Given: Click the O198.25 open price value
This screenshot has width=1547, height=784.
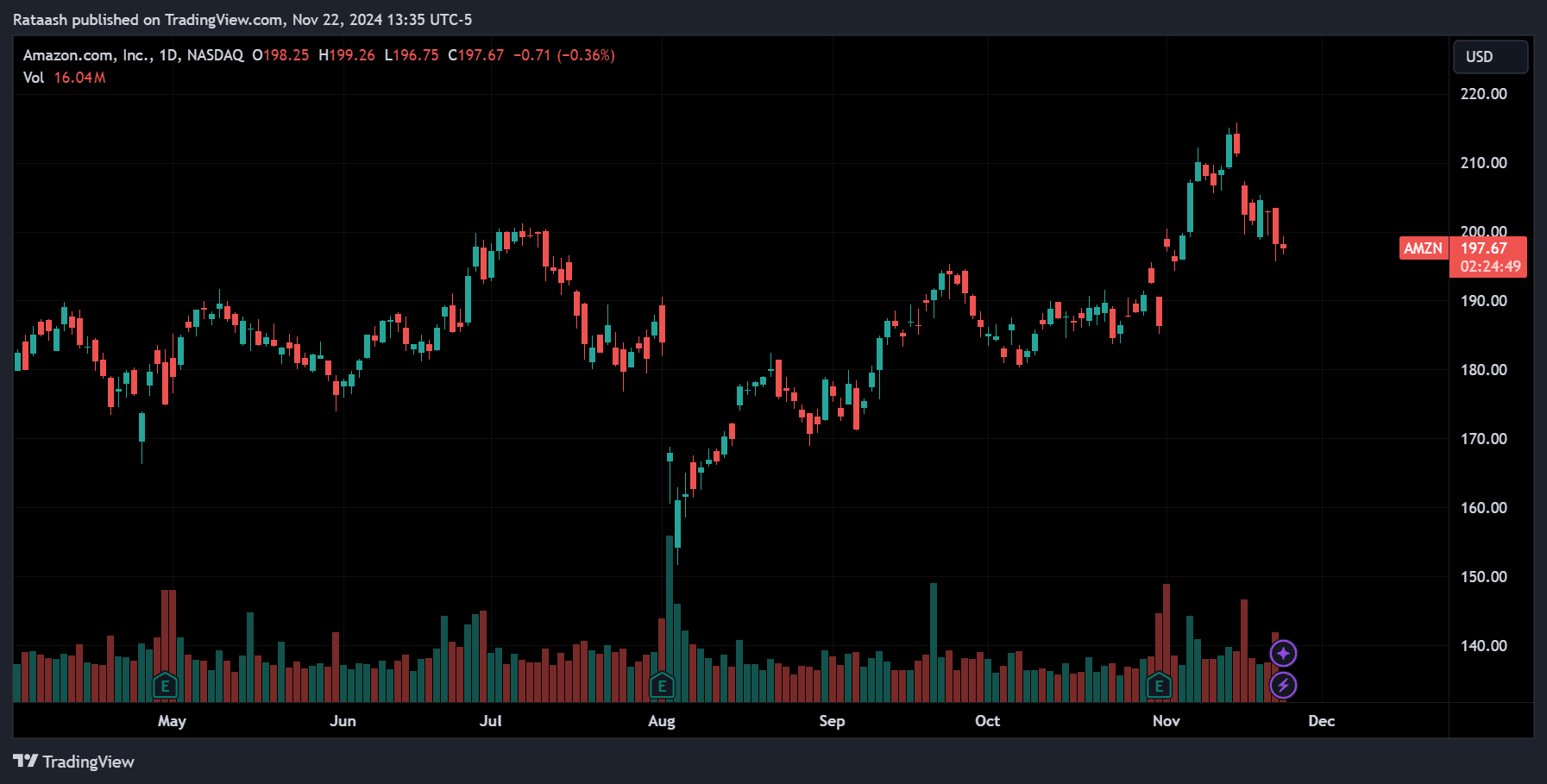Looking at the screenshot, I should click(x=280, y=55).
